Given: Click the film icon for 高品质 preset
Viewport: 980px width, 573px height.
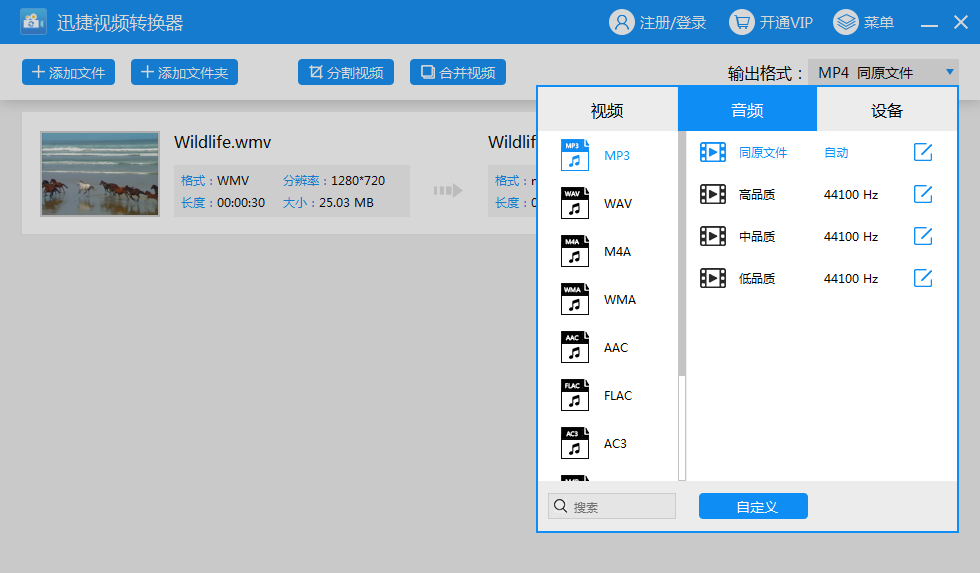Looking at the screenshot, I should [712, 194].
